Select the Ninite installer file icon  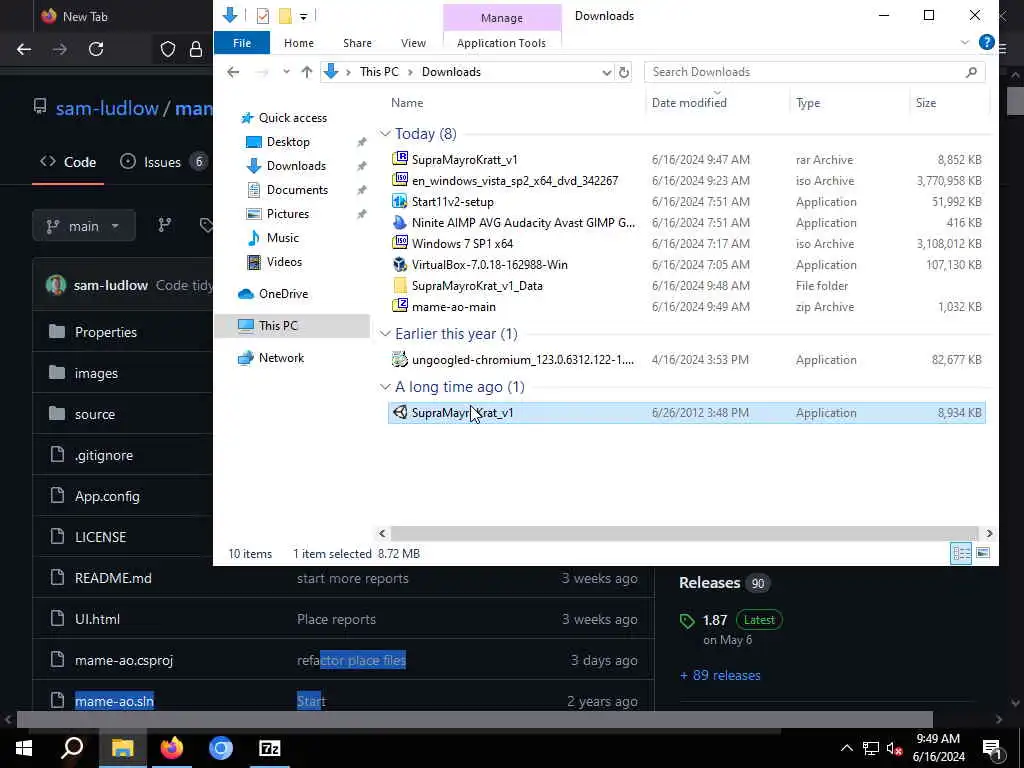tap(400, 222)
